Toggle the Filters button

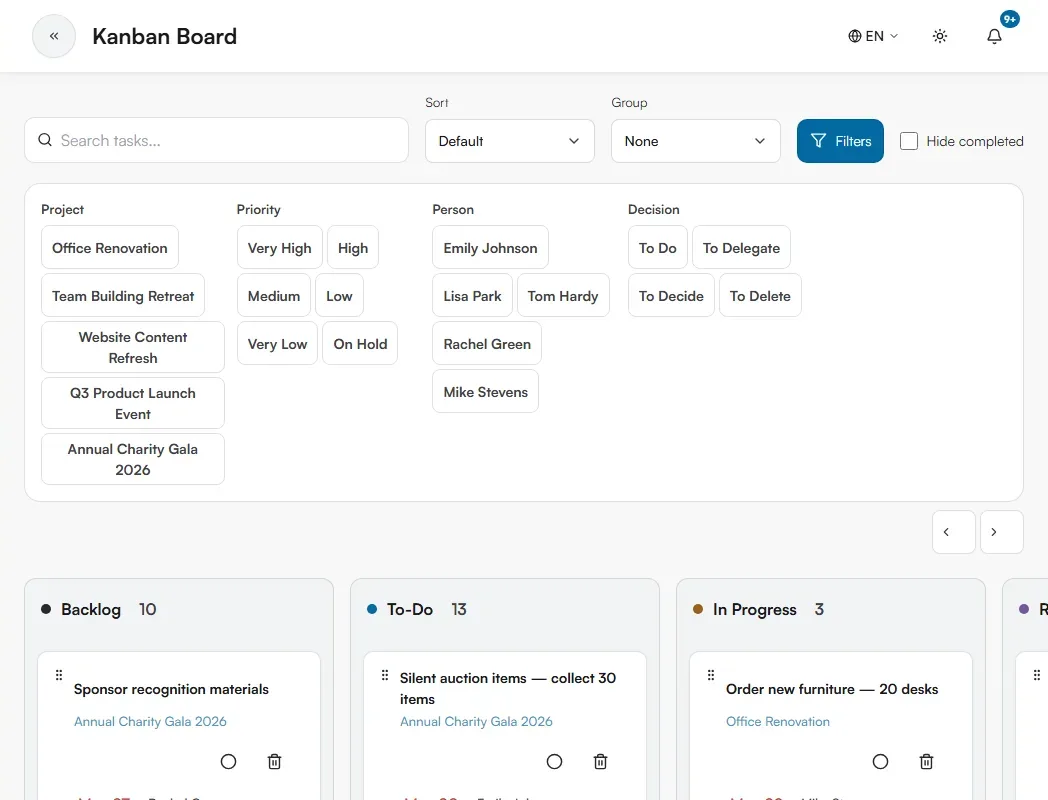[840, 141]
